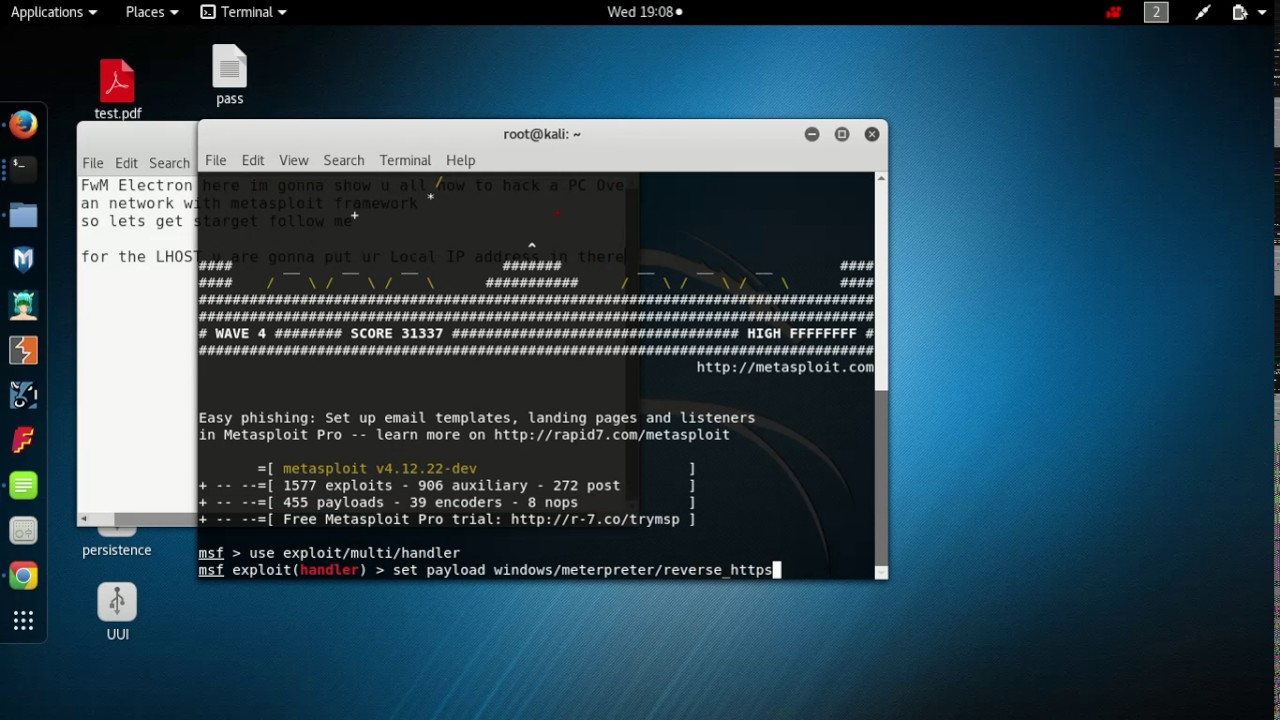Image resolution: width=1280 pixels, height=720 pixels.
Task: Click the http://rapid7.com/metasploit URL
Action: [x=611, y=435]
